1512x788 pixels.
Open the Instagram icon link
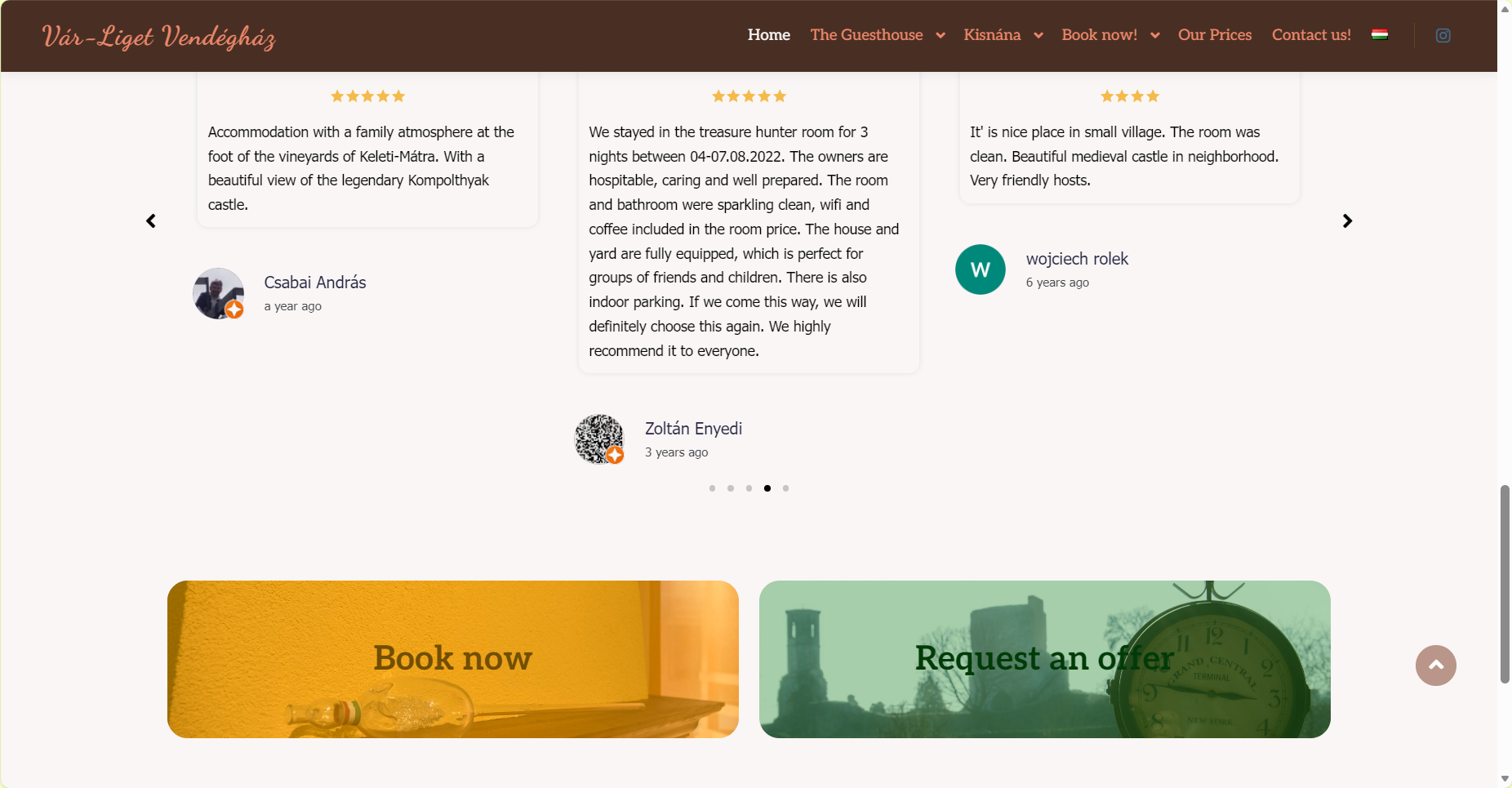click(1443, 35)
